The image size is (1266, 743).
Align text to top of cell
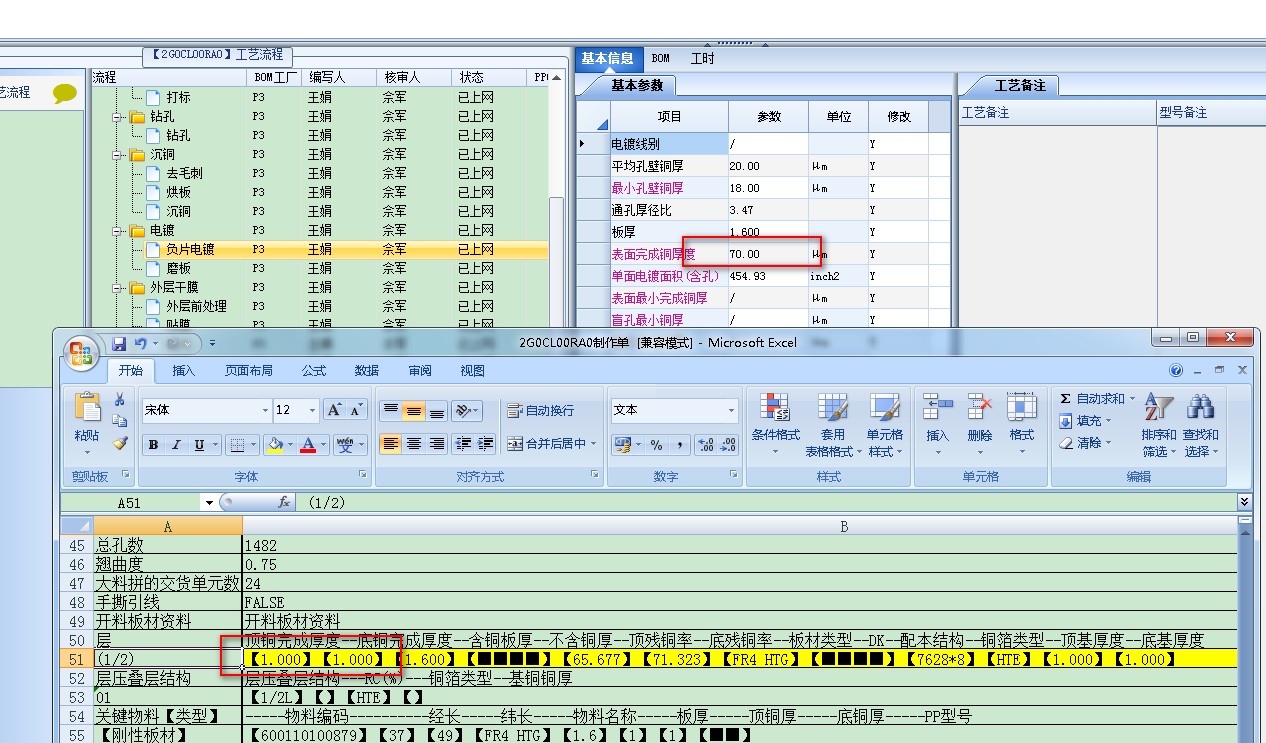tap(391, 410)
